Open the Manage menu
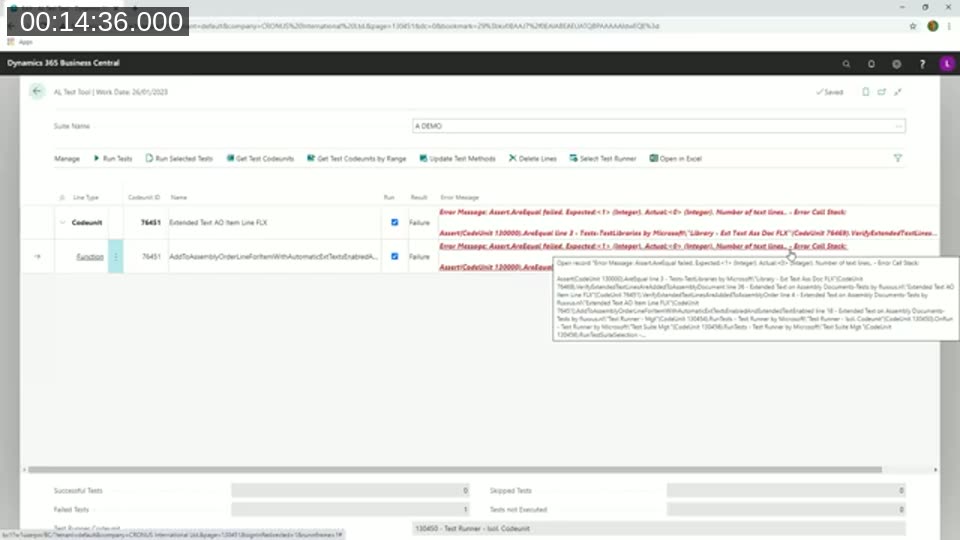Image resolution: width=960 pixels, height=540 pixels. 67,159
